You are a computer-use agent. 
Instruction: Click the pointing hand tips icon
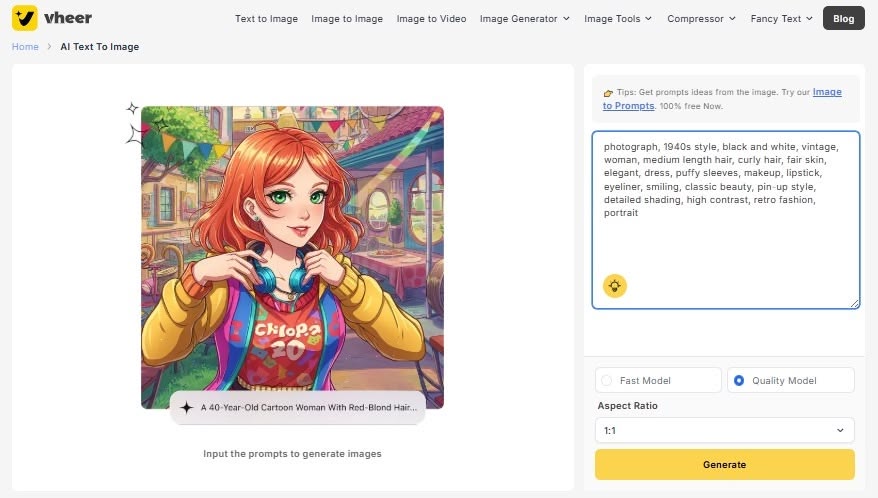(x=608, y=93)
